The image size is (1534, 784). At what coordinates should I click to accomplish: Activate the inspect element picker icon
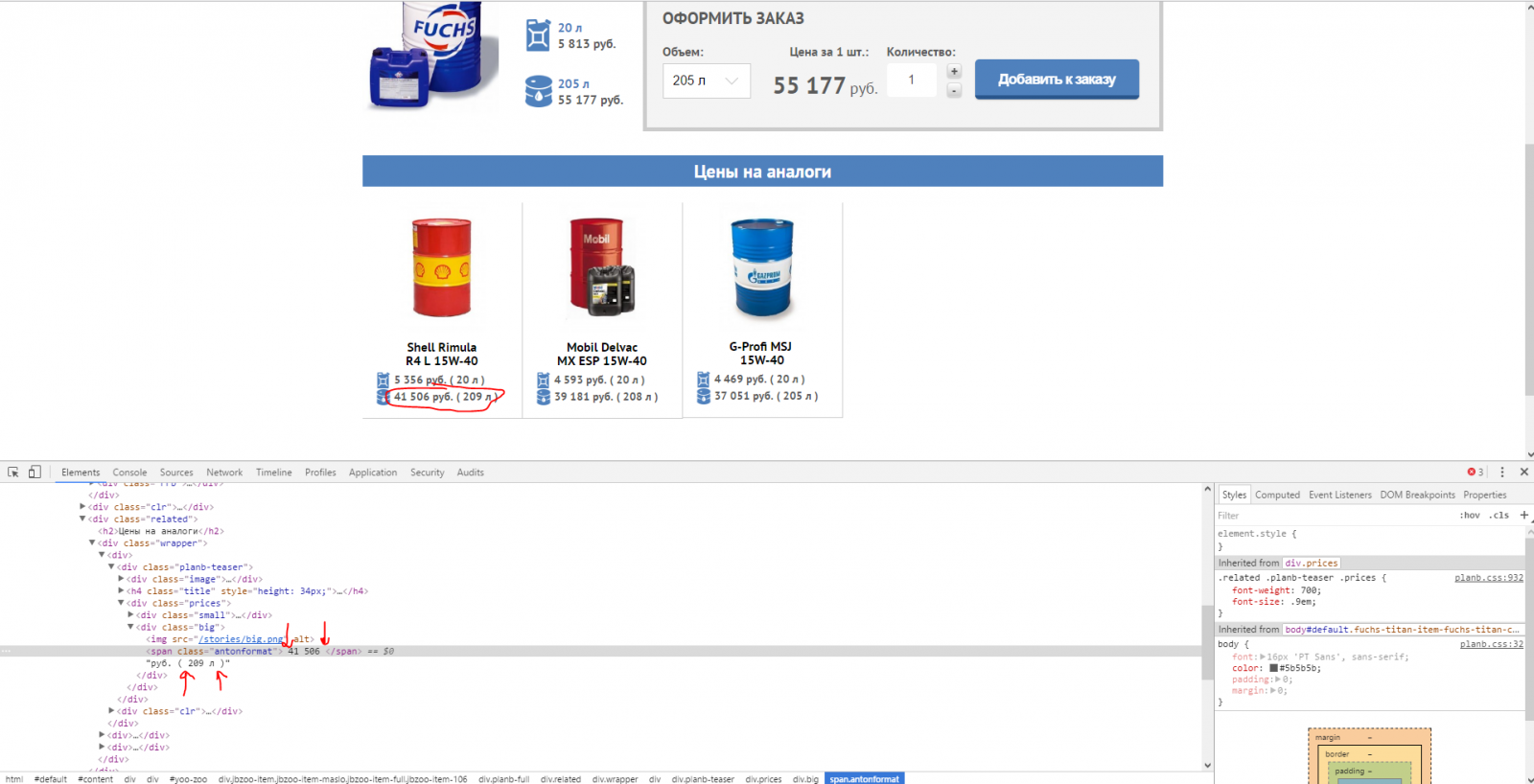13,472
